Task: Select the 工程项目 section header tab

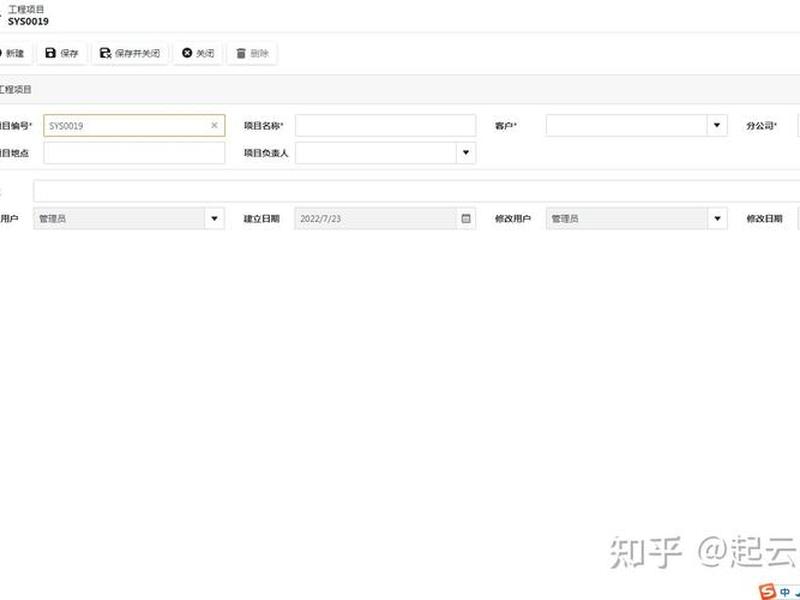Action: [x=15, y=90]
